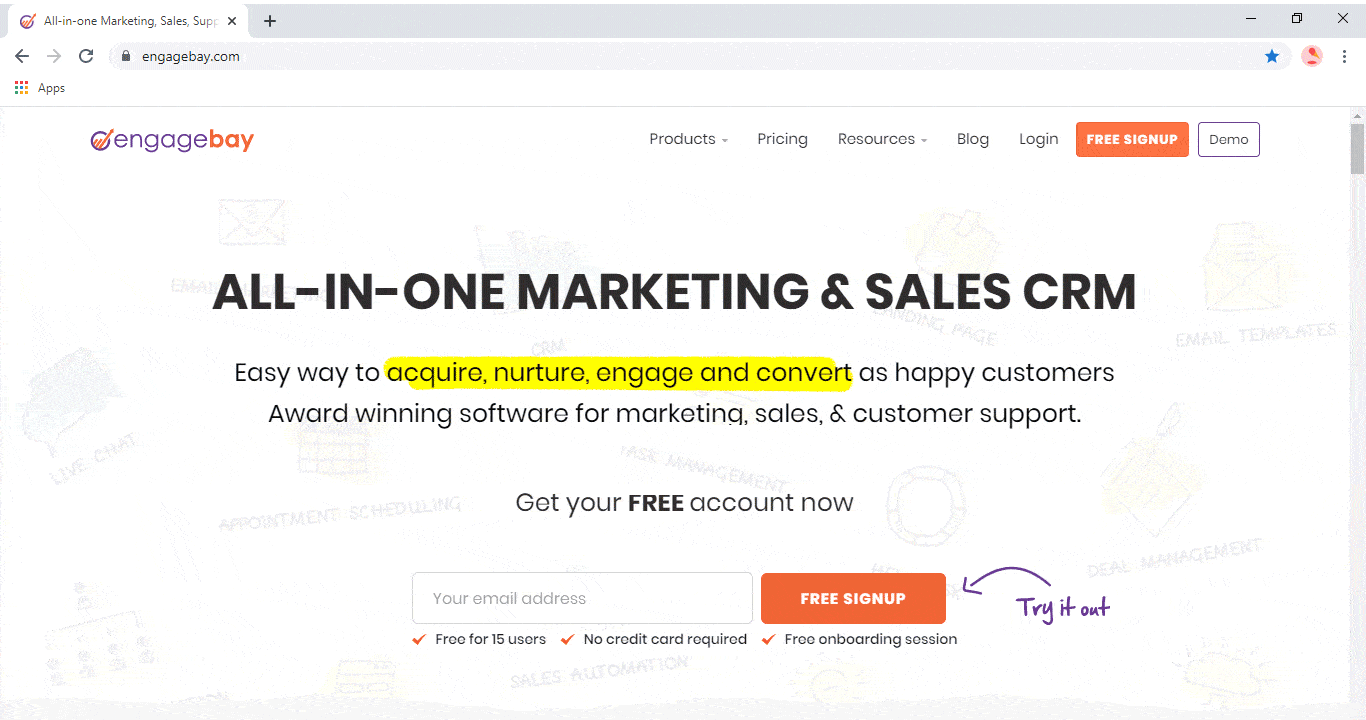Click the Demo button
The height and width of the screenshot is (720, 1366).
tap(1228, 139)
